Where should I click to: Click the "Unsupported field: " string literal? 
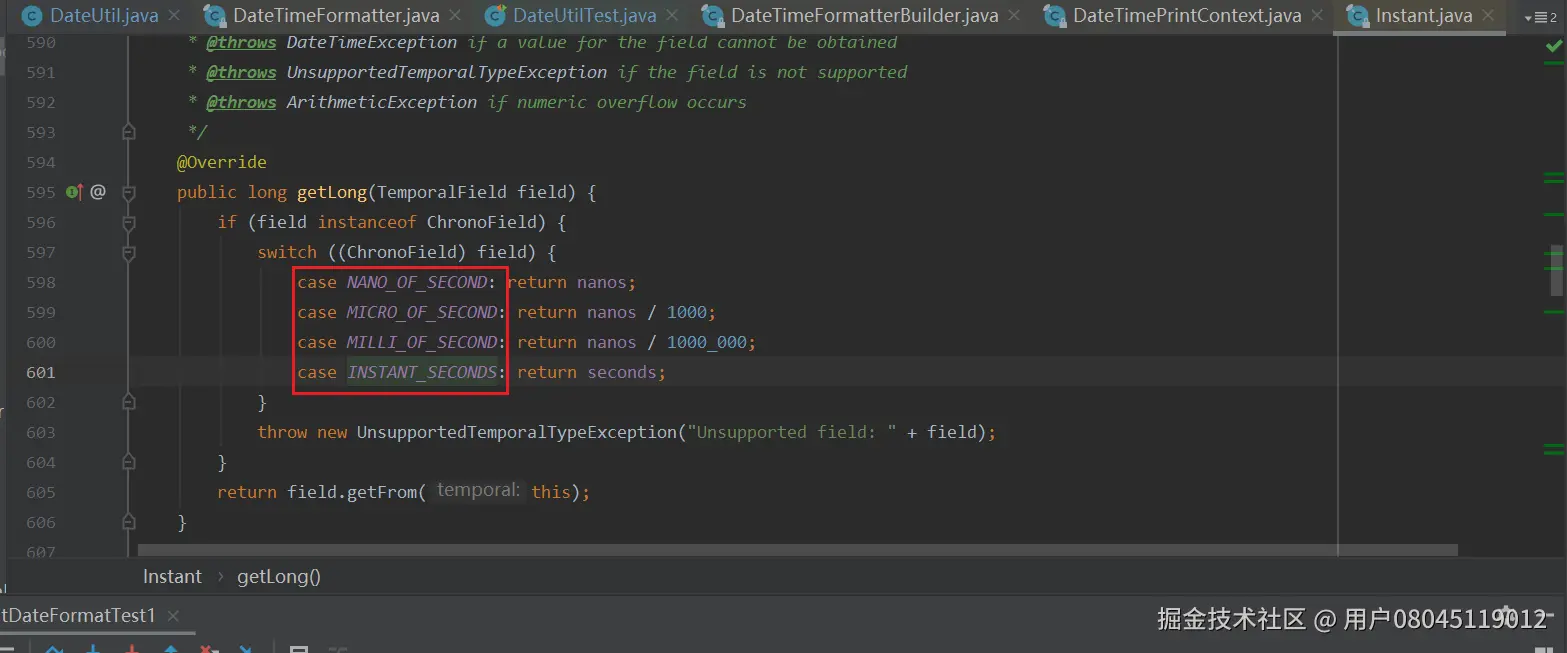[x=791, y=432]
